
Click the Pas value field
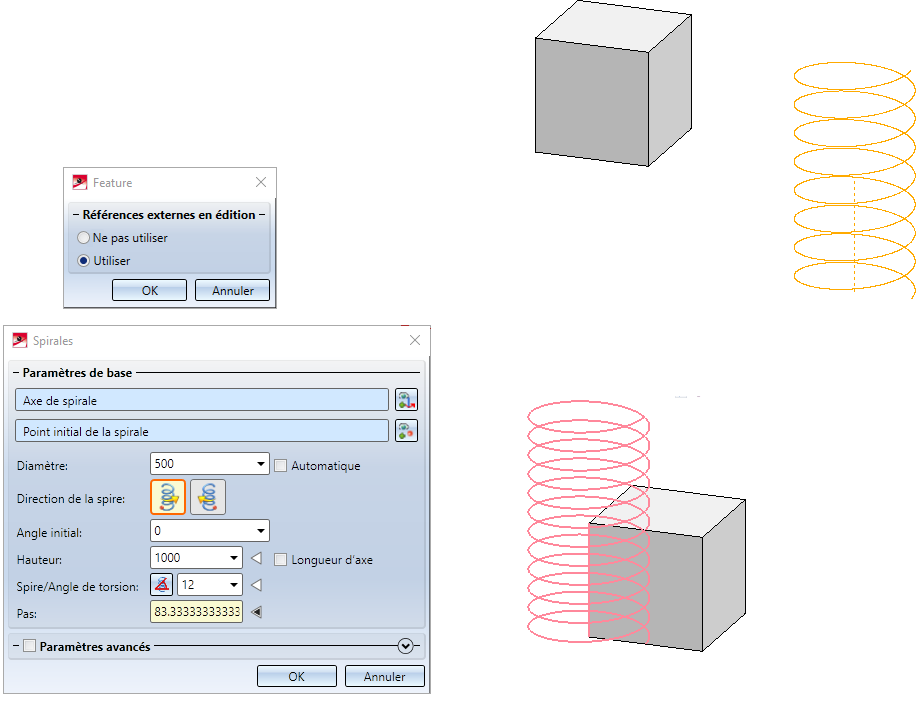click(196, 612)
